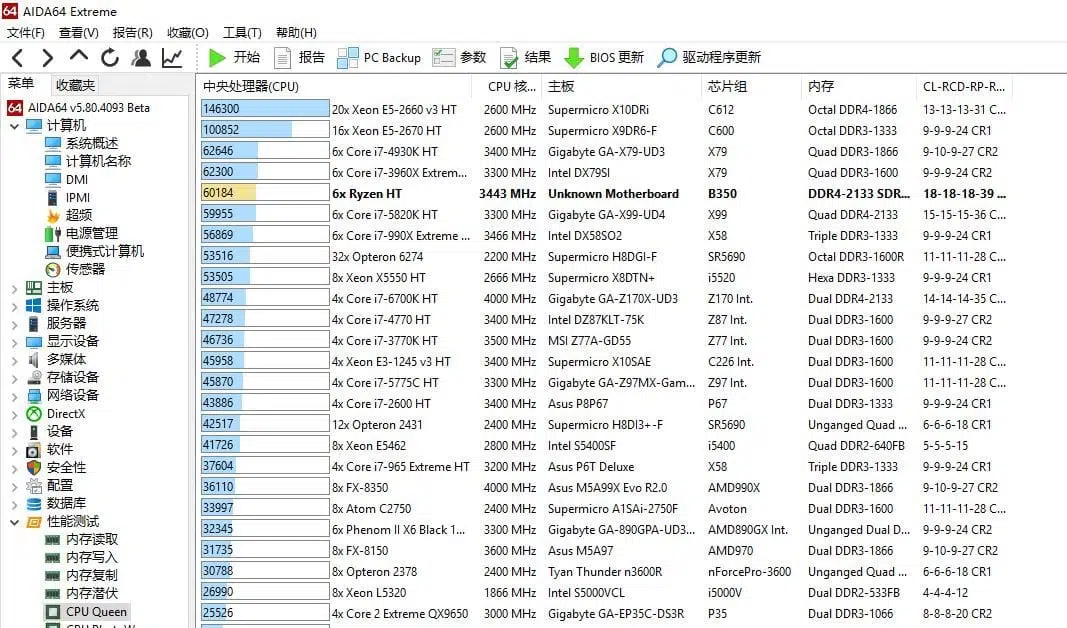Viewport: 1067px width, 628px height.
Task: Expand the 显示设备 tree node
Action: [x=14, y=342]
